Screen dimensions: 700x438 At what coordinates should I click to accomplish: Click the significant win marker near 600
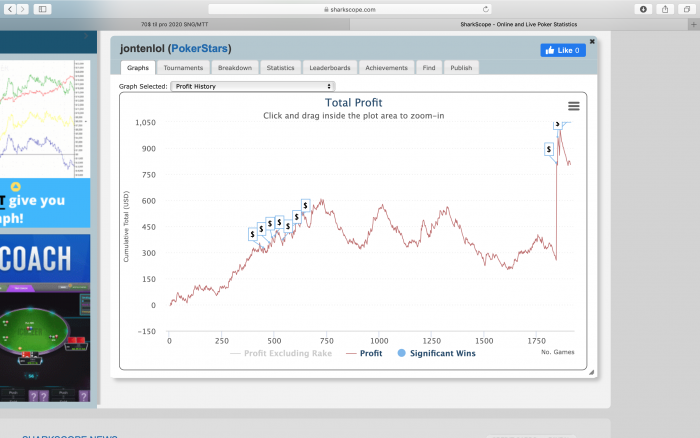305,205
